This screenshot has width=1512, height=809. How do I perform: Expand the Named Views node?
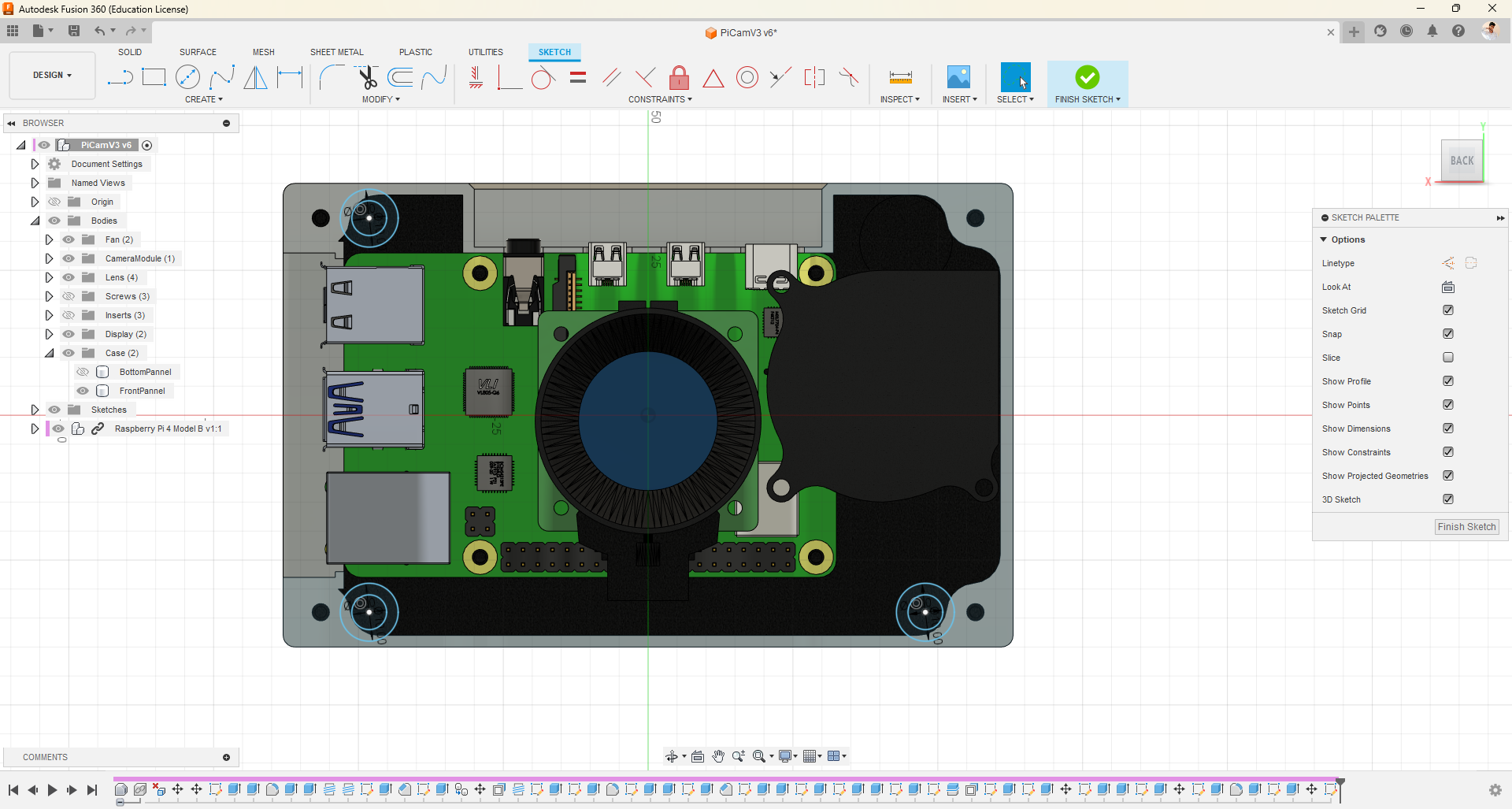point(35,183)
